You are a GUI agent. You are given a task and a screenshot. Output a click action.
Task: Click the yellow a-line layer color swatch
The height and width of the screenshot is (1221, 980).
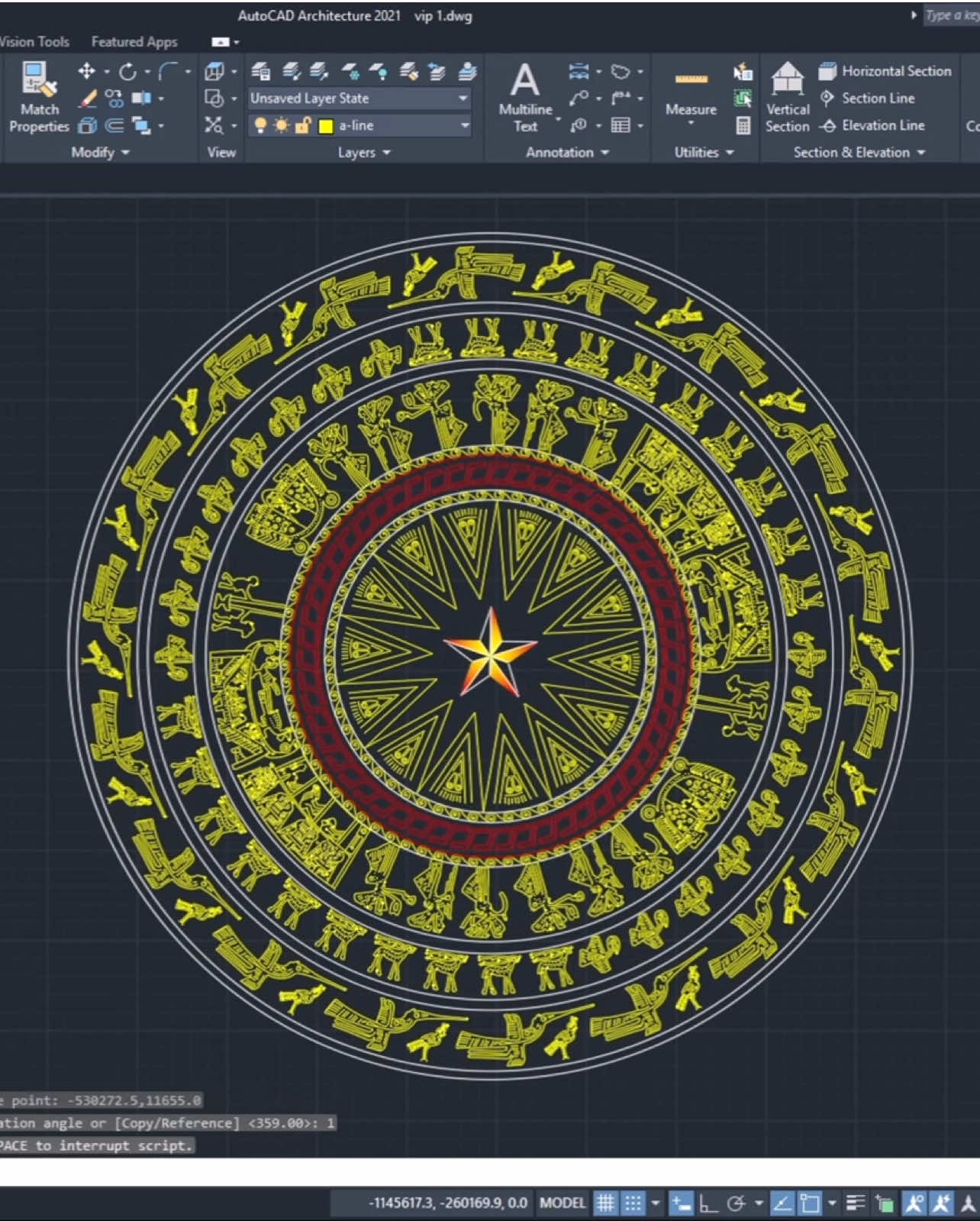click(326, 126)
